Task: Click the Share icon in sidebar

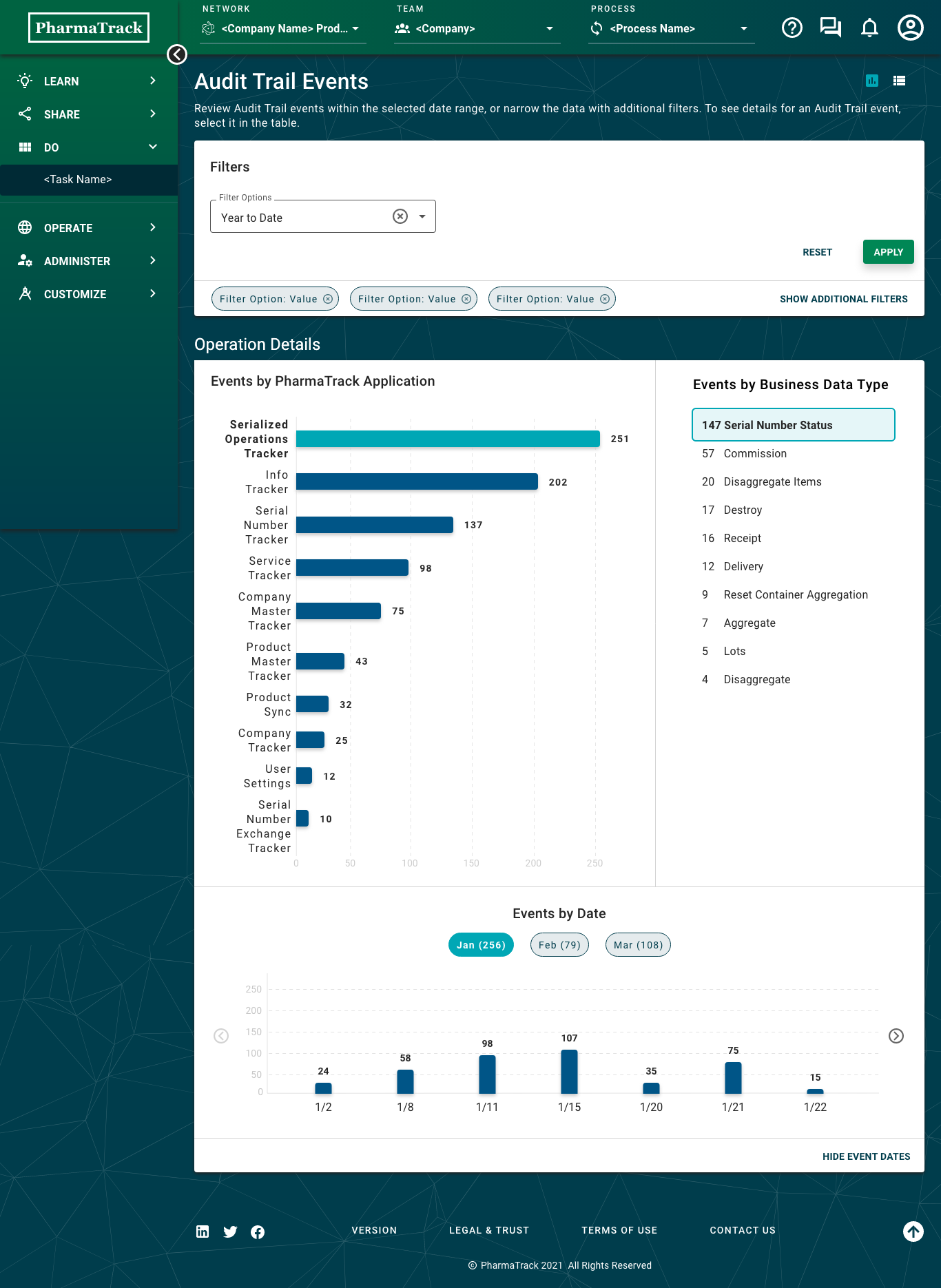Action: click(25, 114)
